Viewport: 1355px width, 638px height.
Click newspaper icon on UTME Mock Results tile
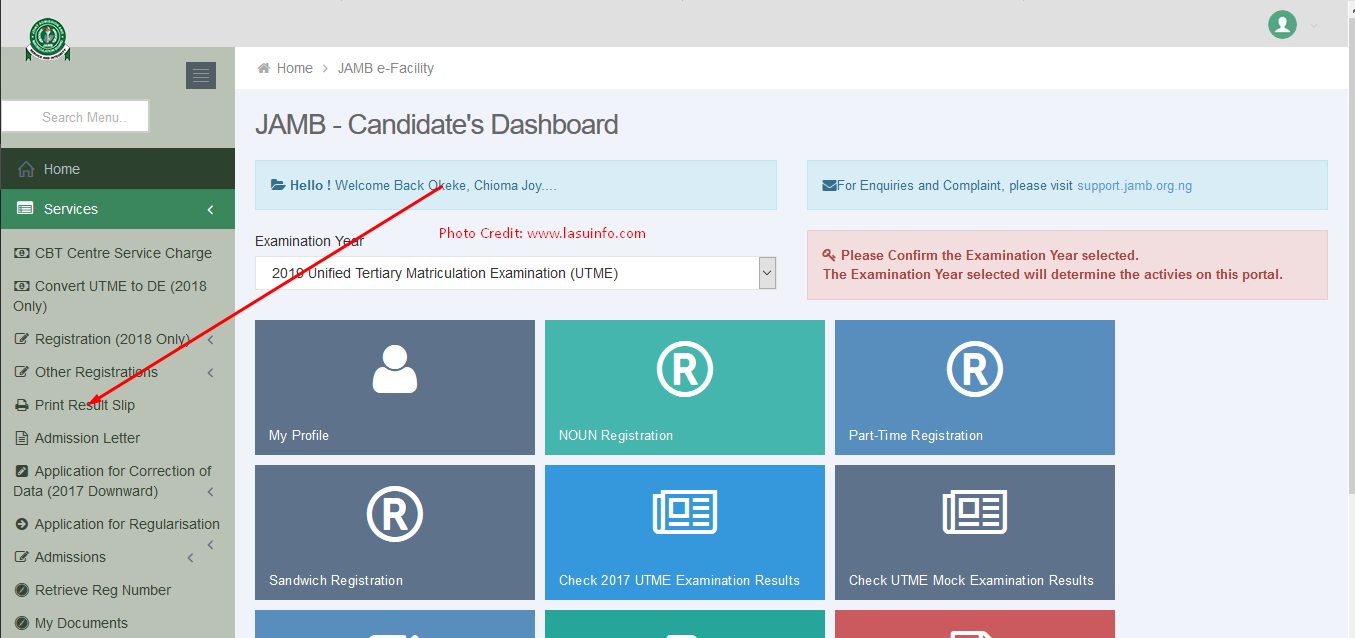(x=975, y=512)
